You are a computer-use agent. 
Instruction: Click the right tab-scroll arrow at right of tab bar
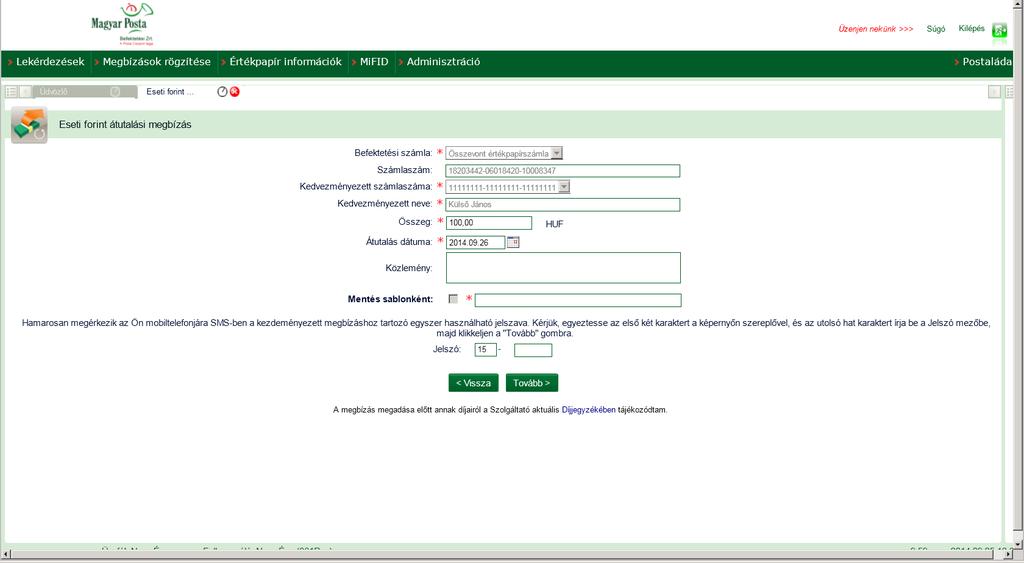[994, 92]
